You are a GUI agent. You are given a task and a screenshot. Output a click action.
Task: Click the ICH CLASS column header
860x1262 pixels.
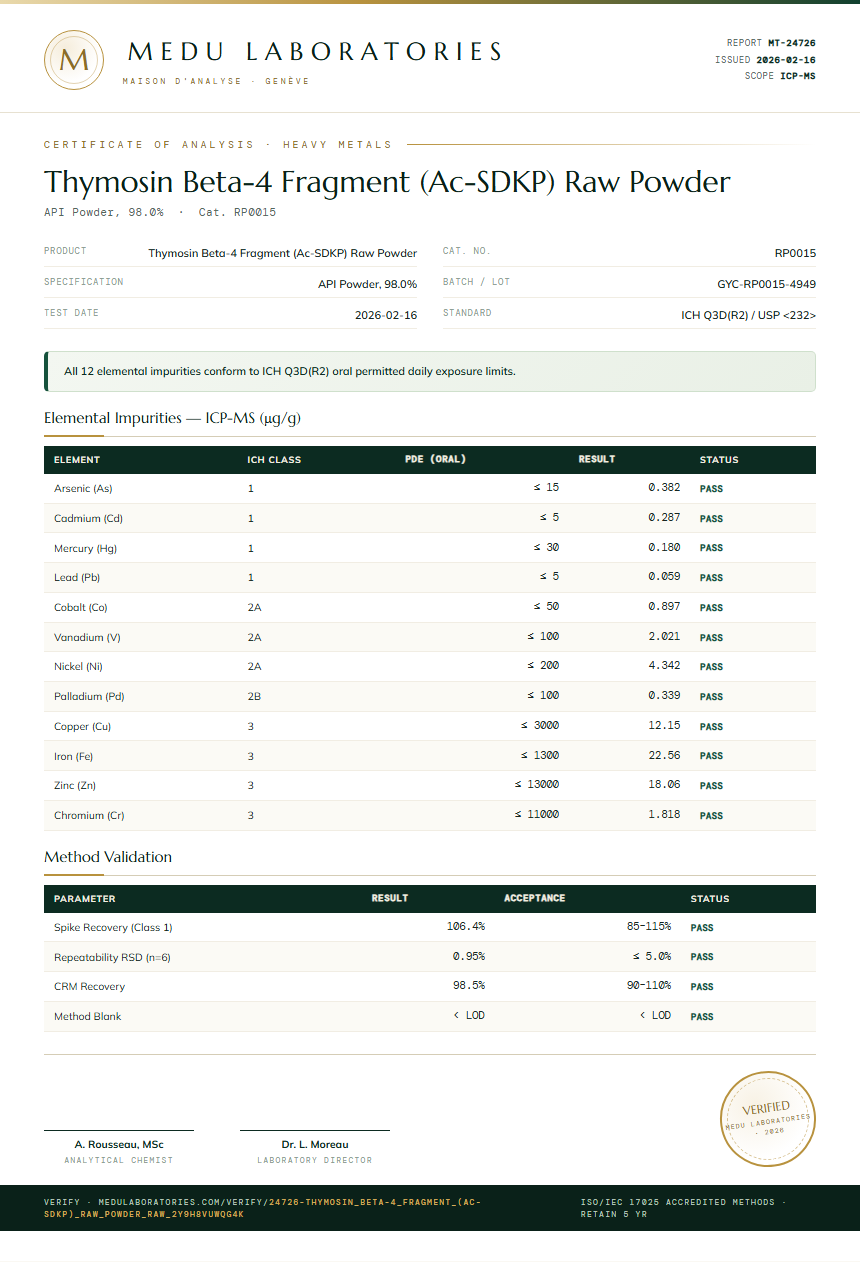274,460
